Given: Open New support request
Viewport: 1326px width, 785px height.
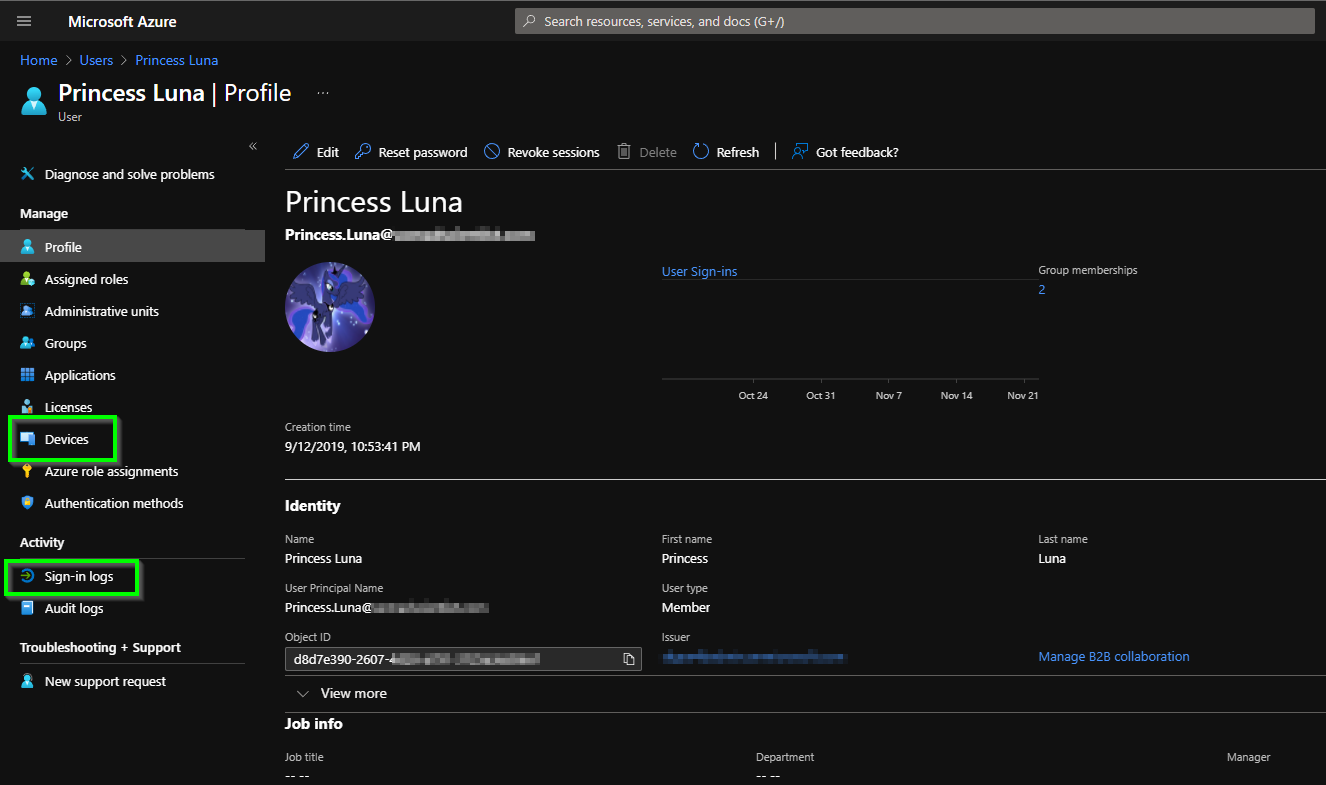Looking at the screenshot, I should click(x=106, y=681).
